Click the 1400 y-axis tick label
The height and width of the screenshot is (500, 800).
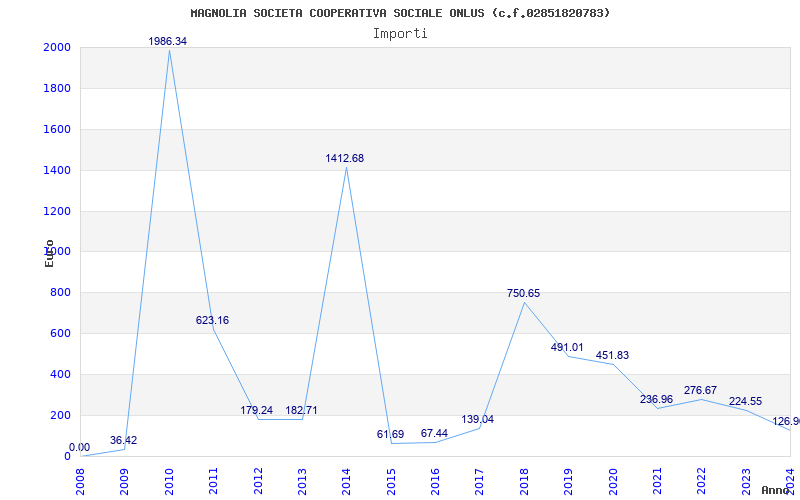pyautogui.click(x=57, y=170)
